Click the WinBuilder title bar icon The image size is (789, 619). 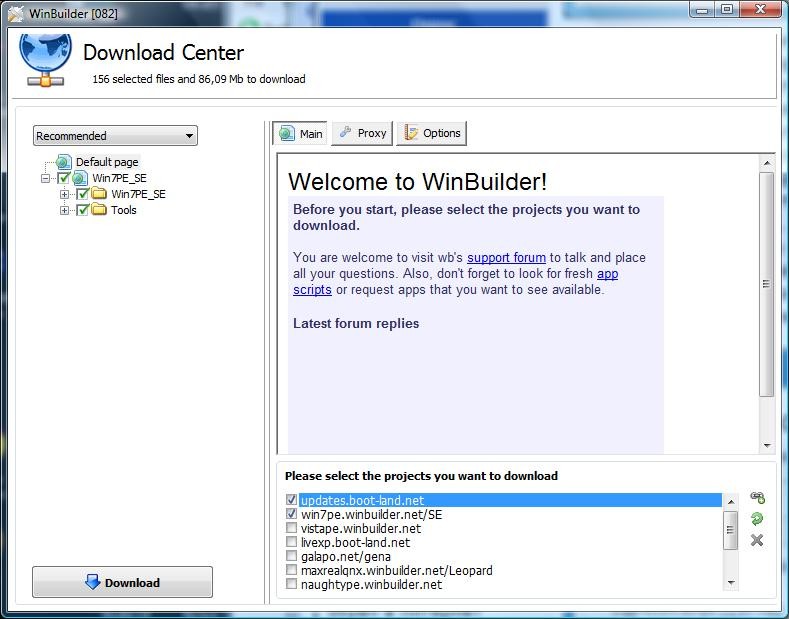tap(15, 12)
